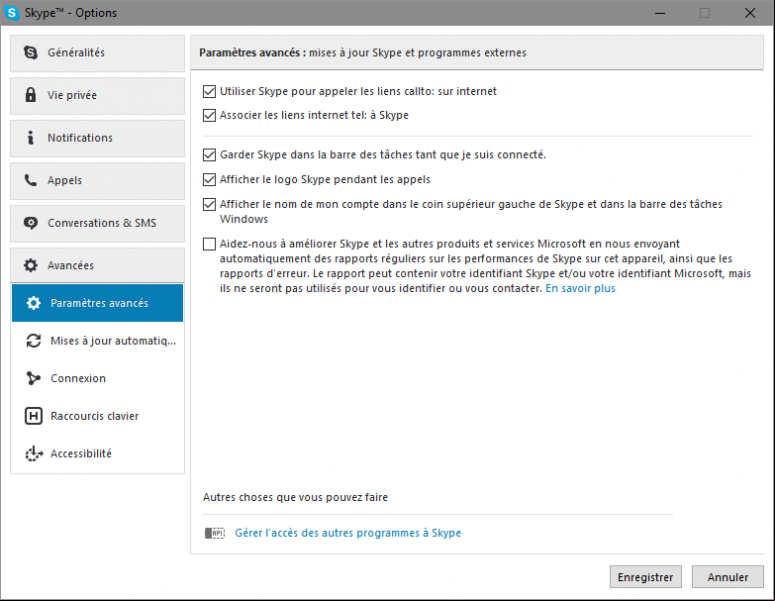Open Appels via the phone handset icon

(31, 180)
